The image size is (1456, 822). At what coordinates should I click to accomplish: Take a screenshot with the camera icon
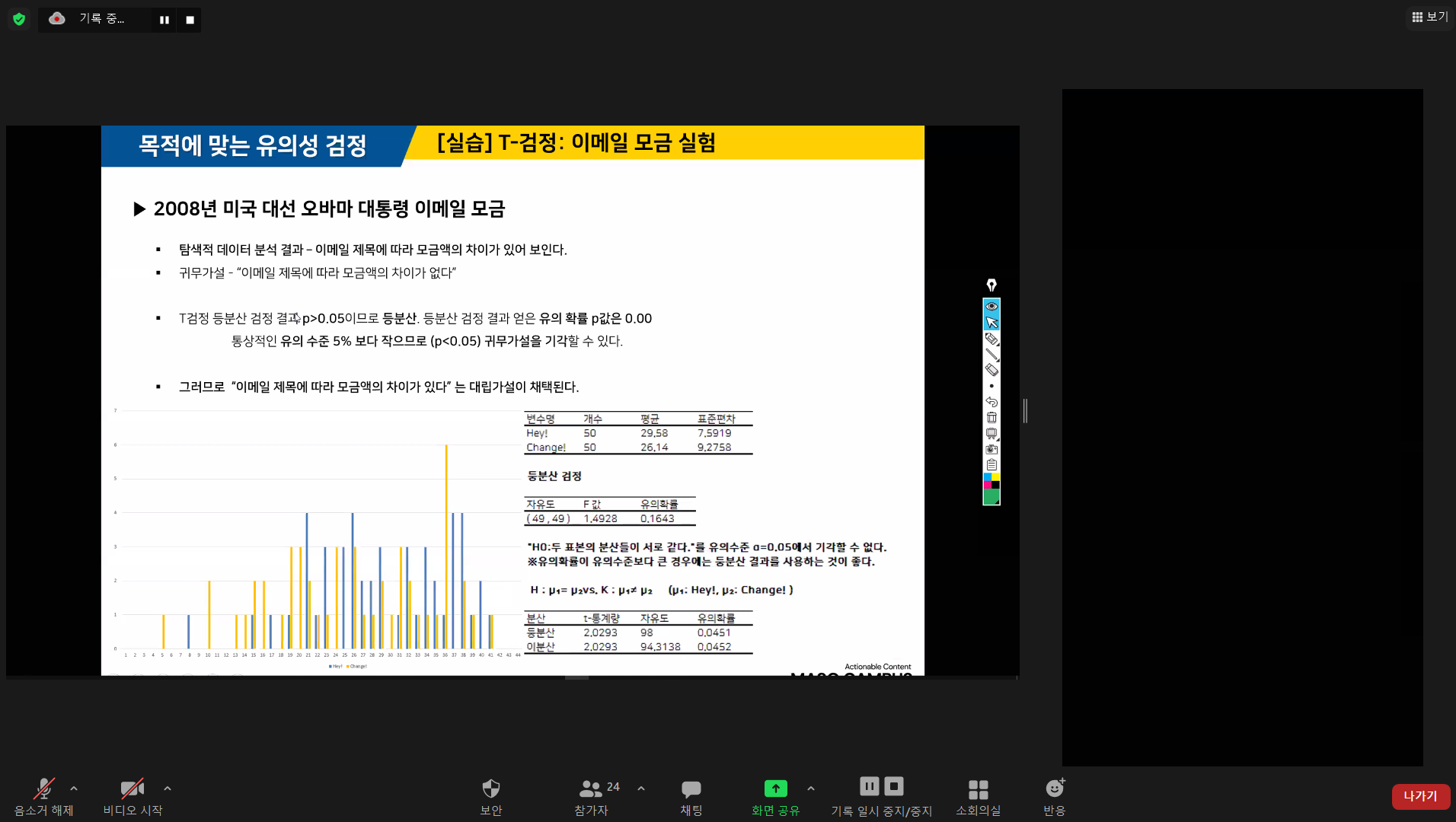coord(991,449)
